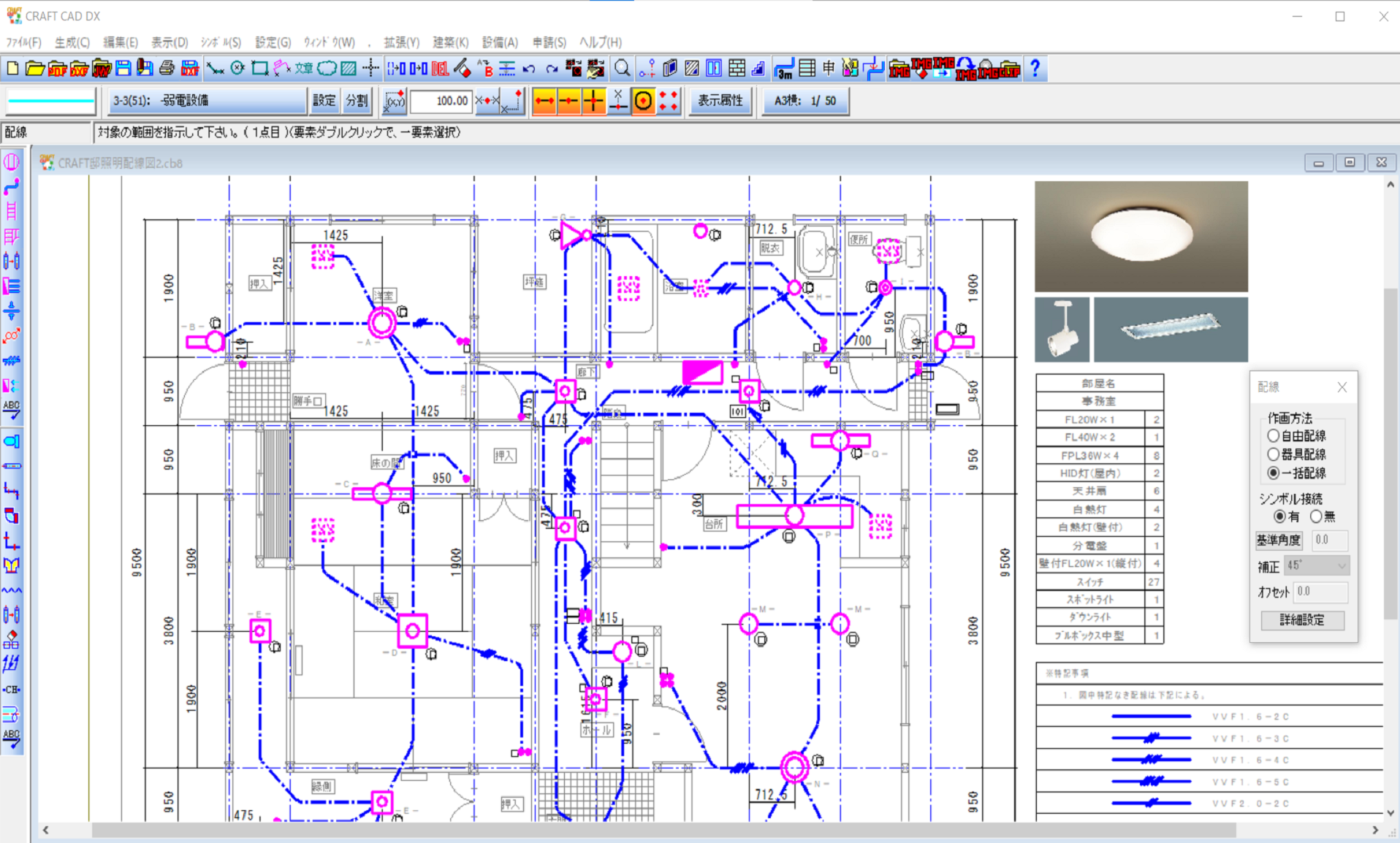1400x843 pixels.
Task: Click the cyan line style preview swatch
Action: click(49, 100)
